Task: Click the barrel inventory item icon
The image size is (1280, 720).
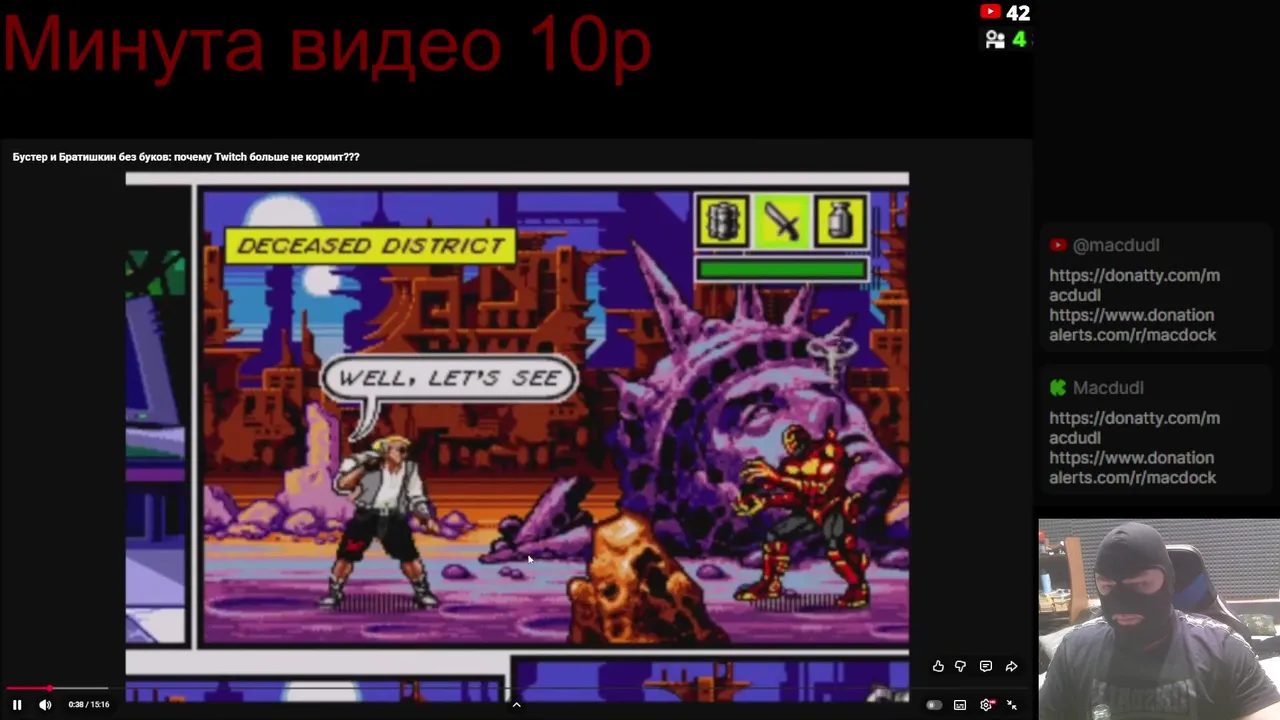Action: (722, 221)
